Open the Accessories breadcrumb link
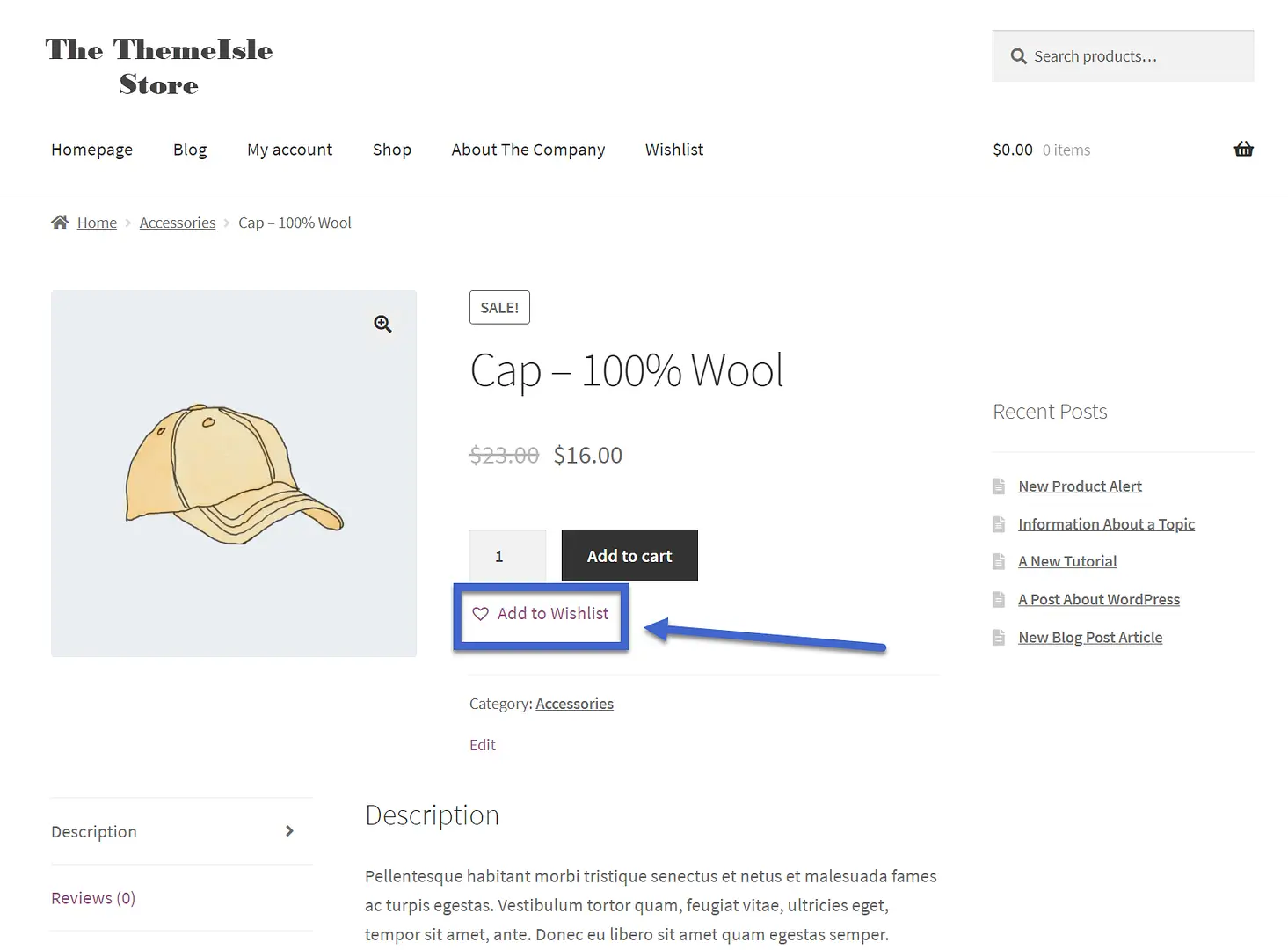Screen dimensions: 1288x950 pyautogui.click(x=178, y=222)
